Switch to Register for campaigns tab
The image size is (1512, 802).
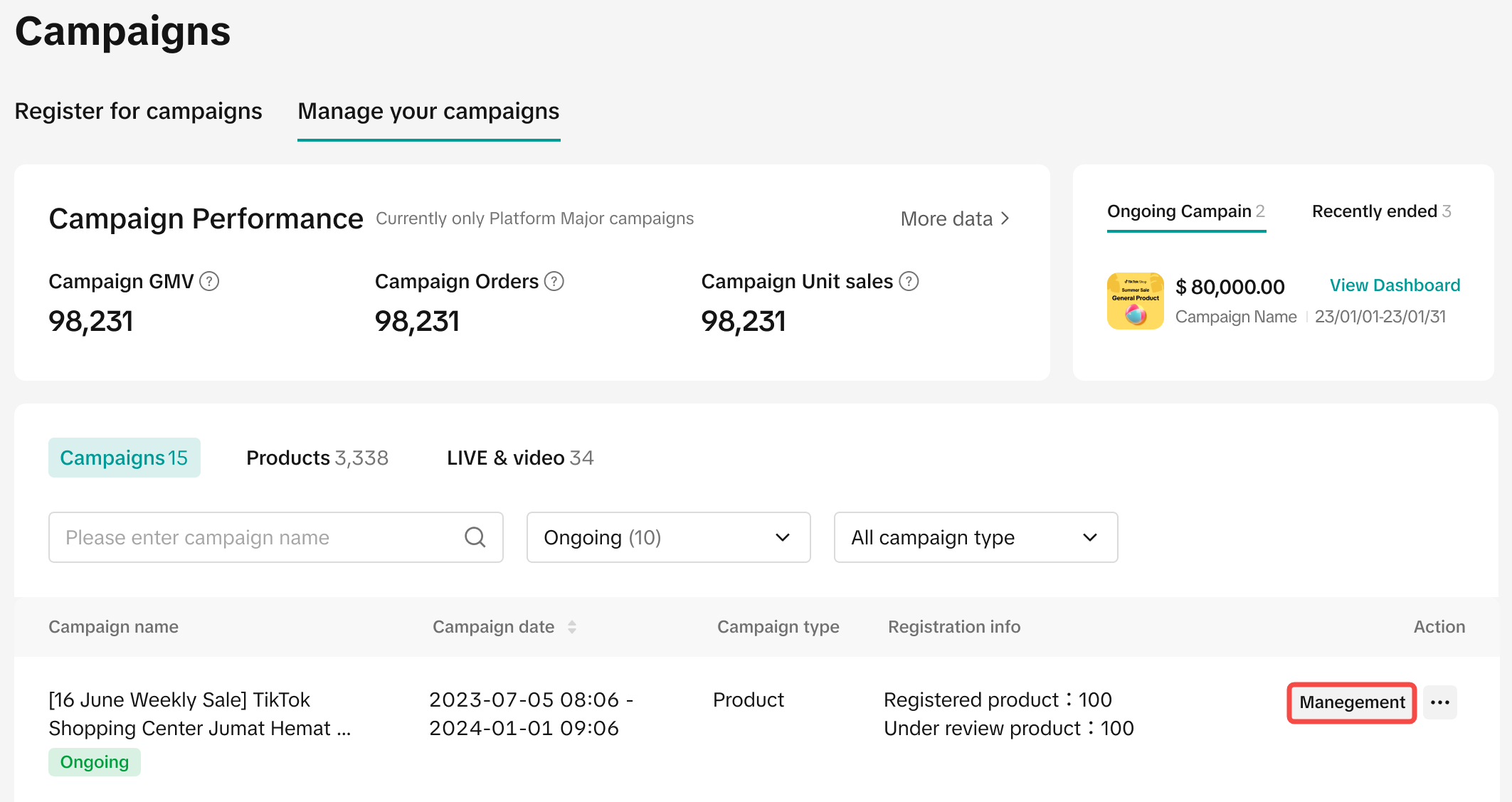(138, 111)
